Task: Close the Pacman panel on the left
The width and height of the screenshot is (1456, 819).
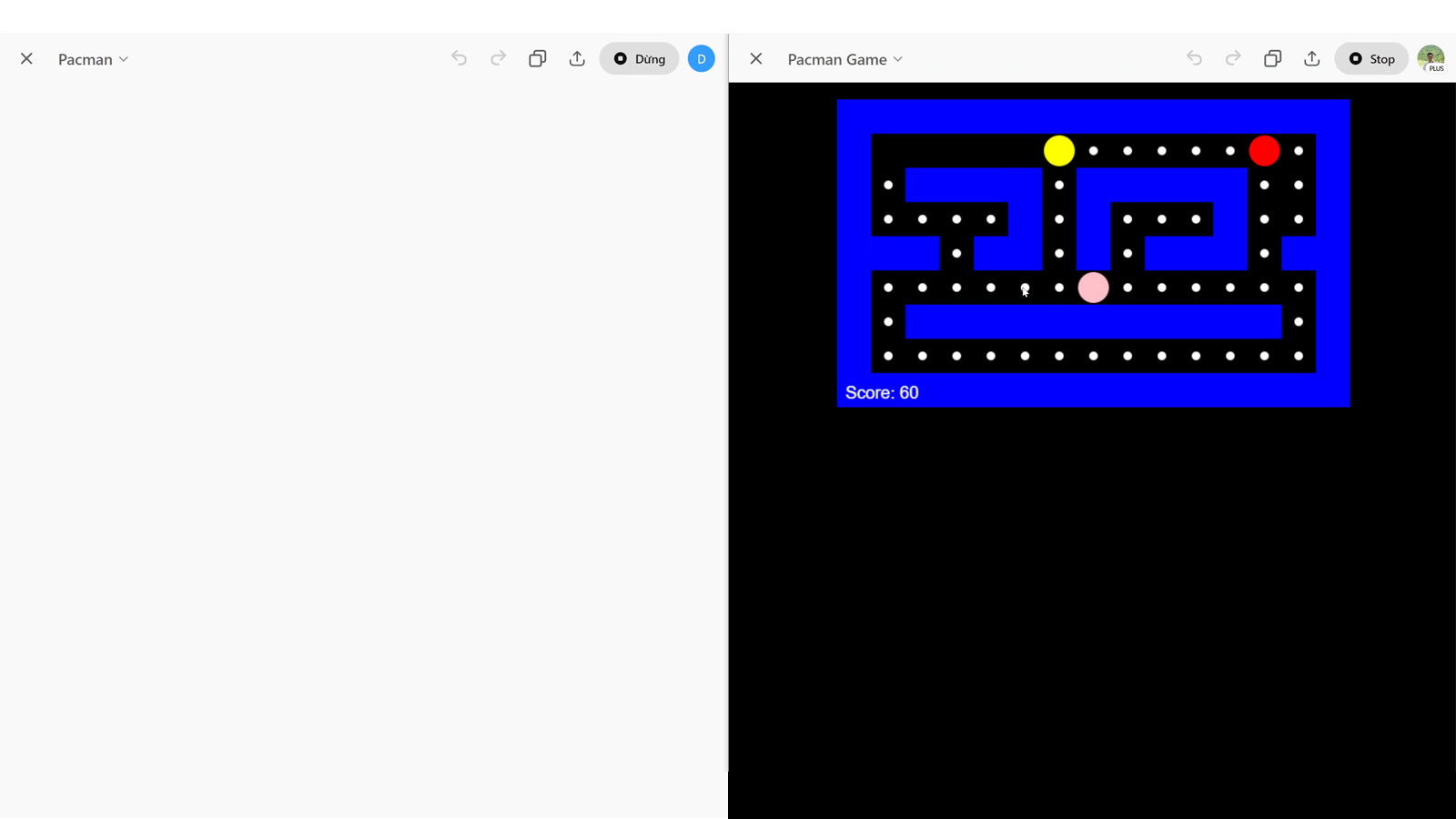Action: tap(26, 59)
